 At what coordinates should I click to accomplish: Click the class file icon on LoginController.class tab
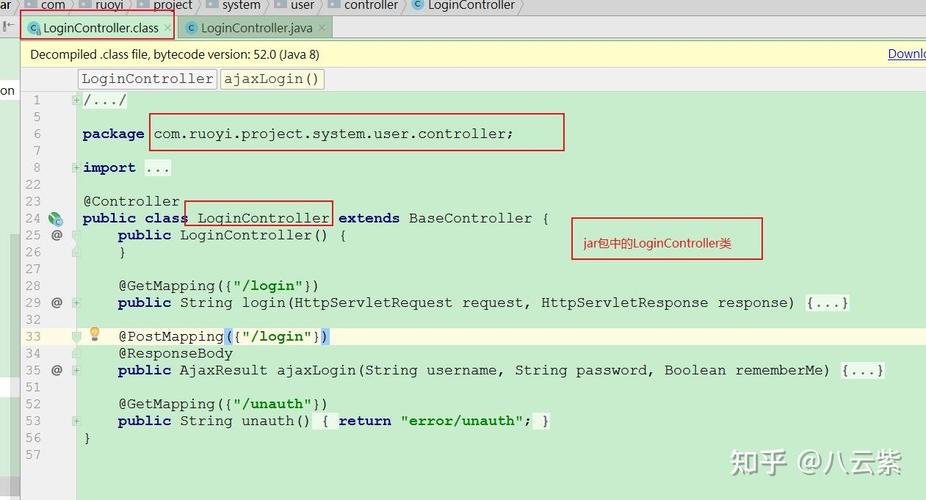click(x=33, y=28)
